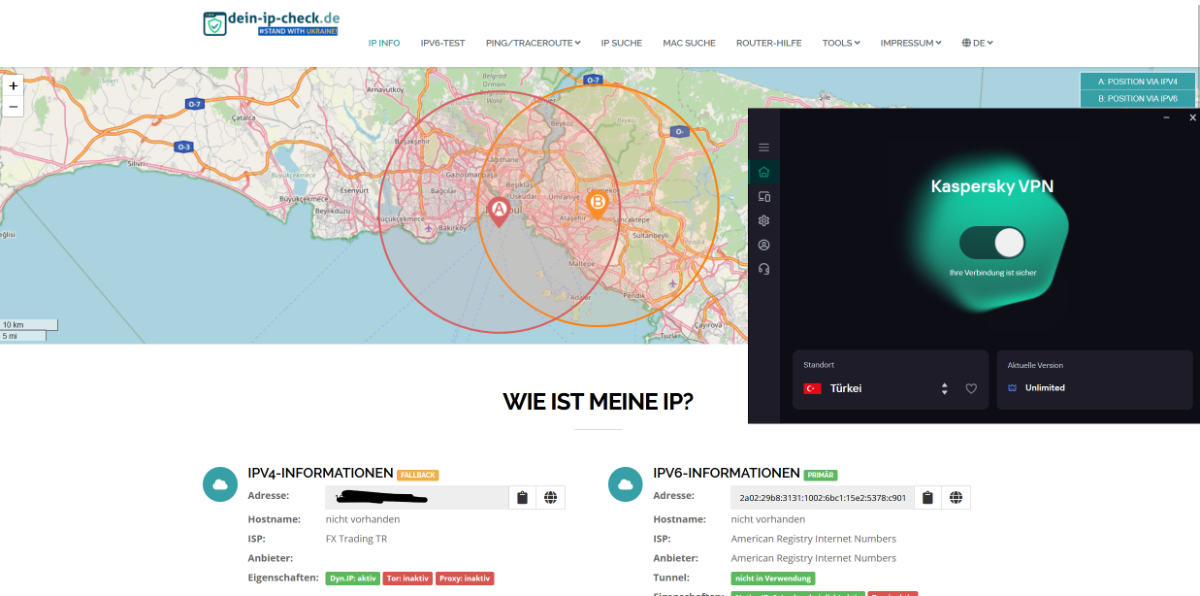Click the FX Trading TR ISP value
The image size is (1200, 596).
[356, 539]
